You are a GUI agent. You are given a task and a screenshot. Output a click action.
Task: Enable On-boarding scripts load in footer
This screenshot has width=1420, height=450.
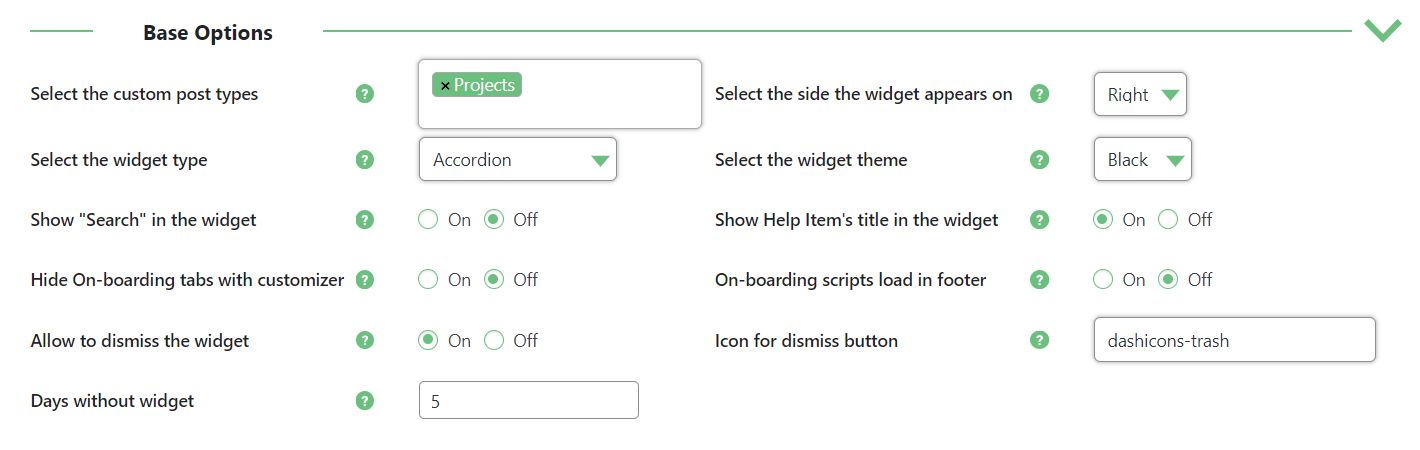[1103, 280]
